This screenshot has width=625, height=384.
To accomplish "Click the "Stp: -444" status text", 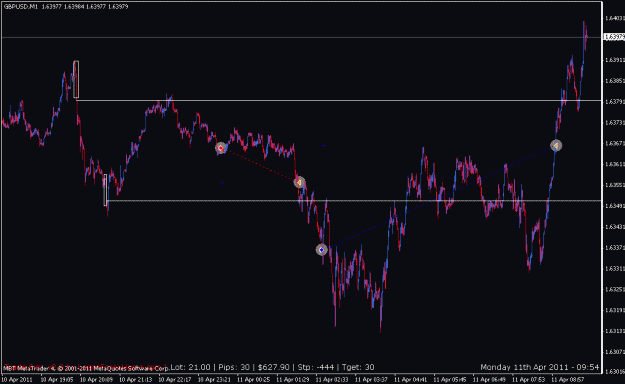I will coord(316,367).
